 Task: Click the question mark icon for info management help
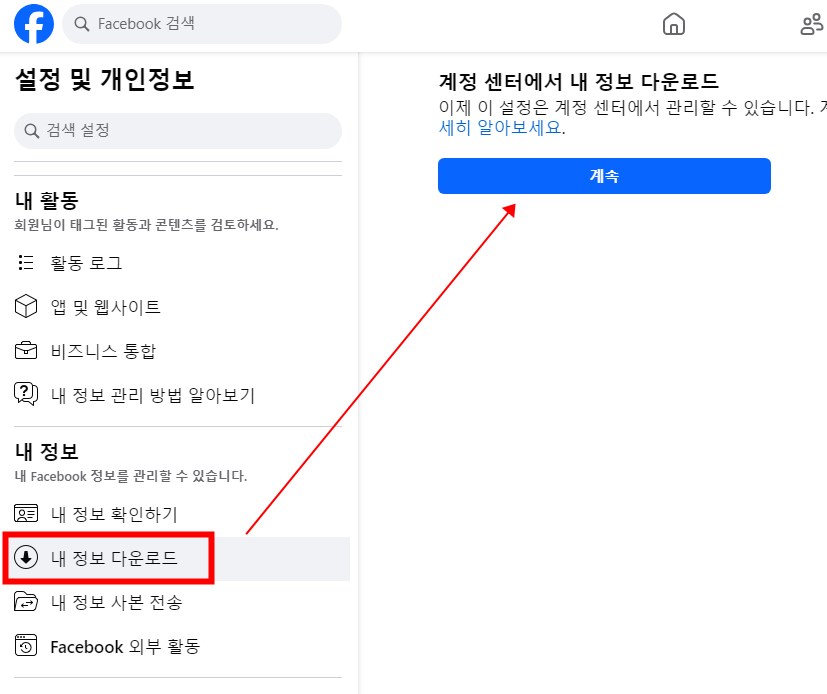(x=25, y=394)
